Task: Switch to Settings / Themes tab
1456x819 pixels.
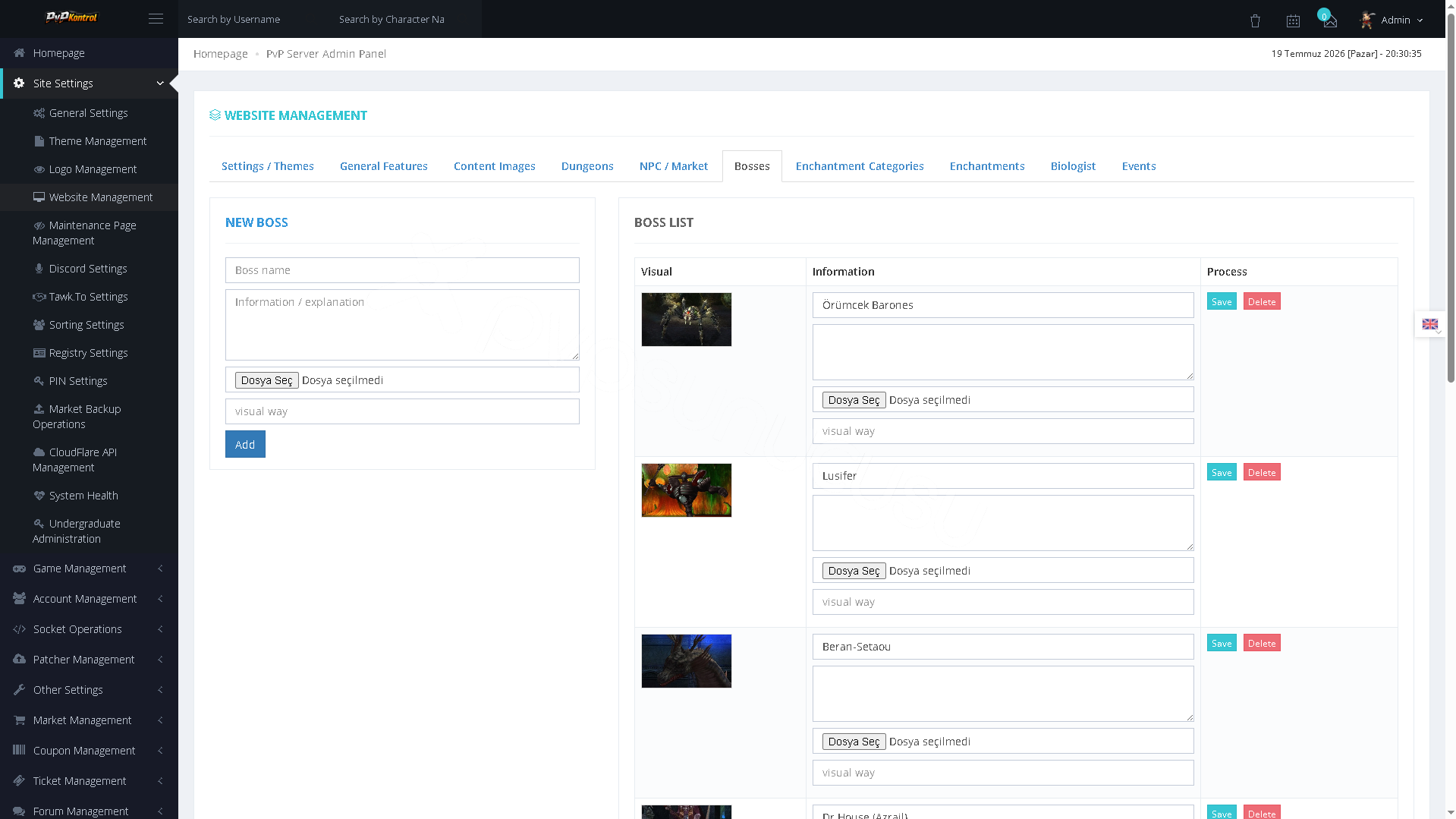Action: [268, 166]
